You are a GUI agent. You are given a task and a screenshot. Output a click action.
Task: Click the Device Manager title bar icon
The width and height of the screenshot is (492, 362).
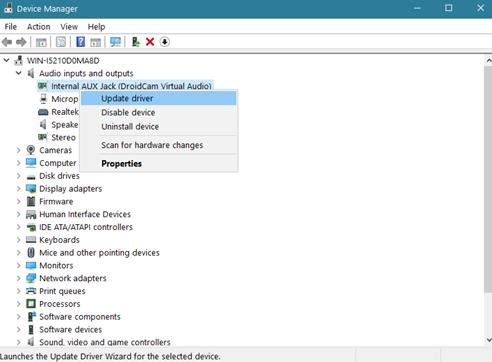click(8, 8)
